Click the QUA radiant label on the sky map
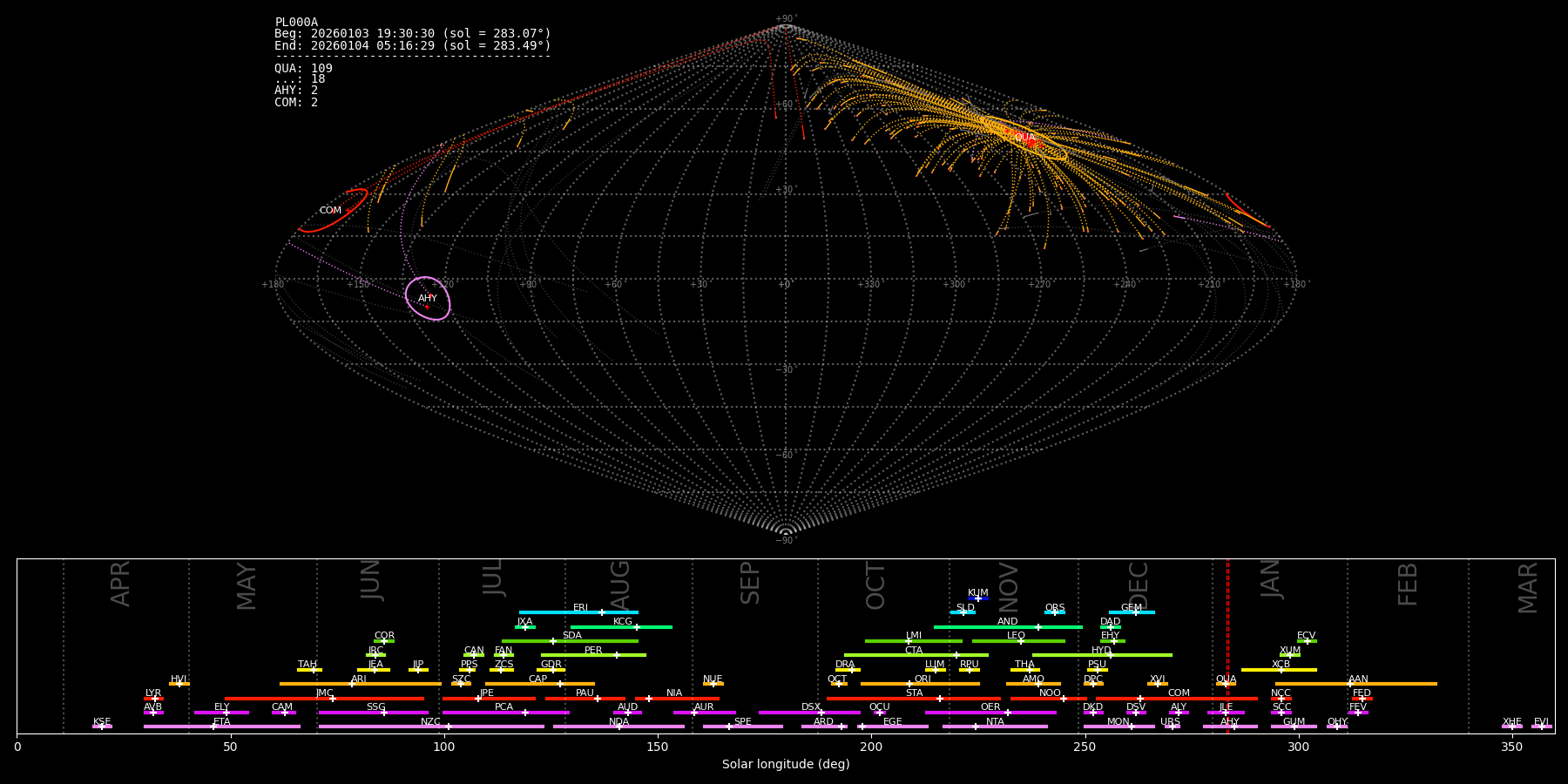Image resolution: width=1568 pixels, height=784 pixels. pyautogui.click(x=1025, y=138)
